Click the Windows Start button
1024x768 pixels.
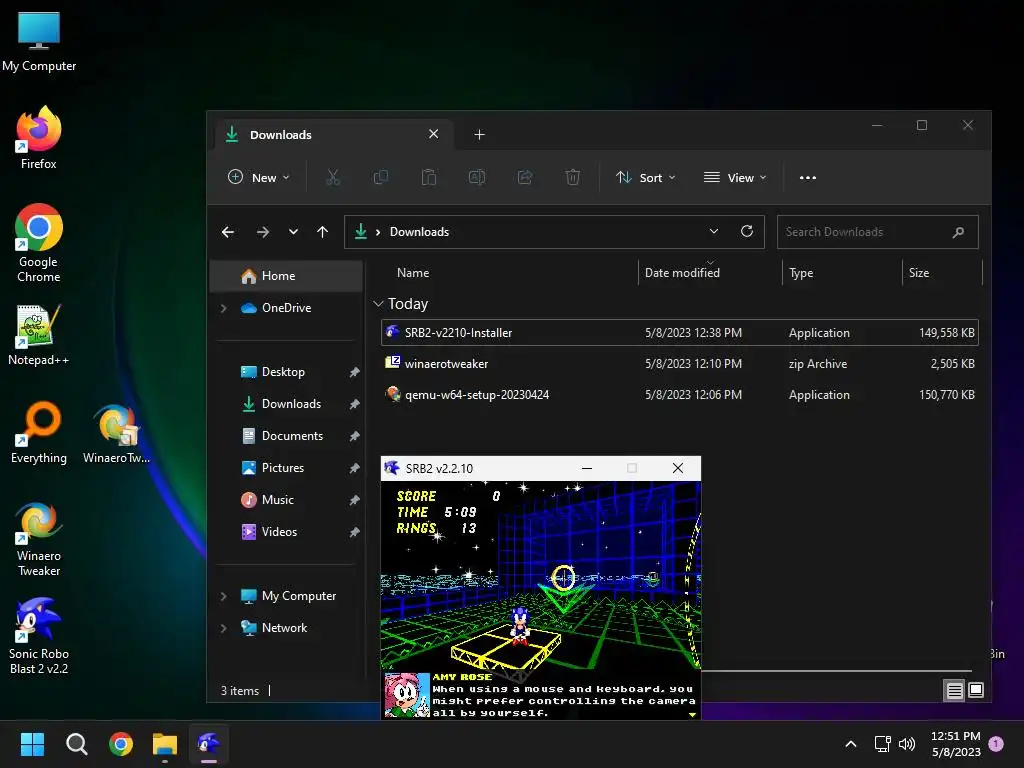pyautogui.click(x=32, y=744)
